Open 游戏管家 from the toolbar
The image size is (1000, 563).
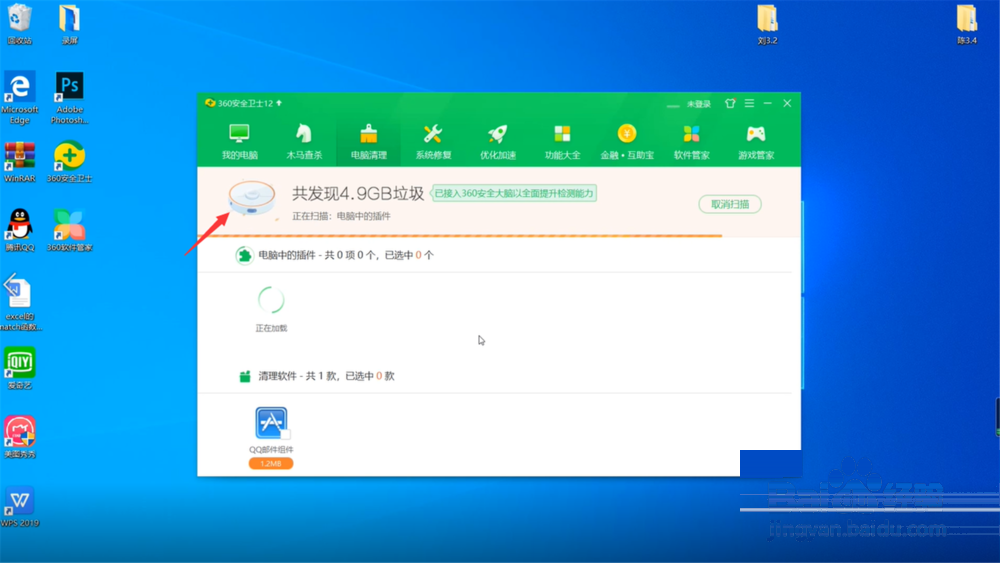point(756,142)
